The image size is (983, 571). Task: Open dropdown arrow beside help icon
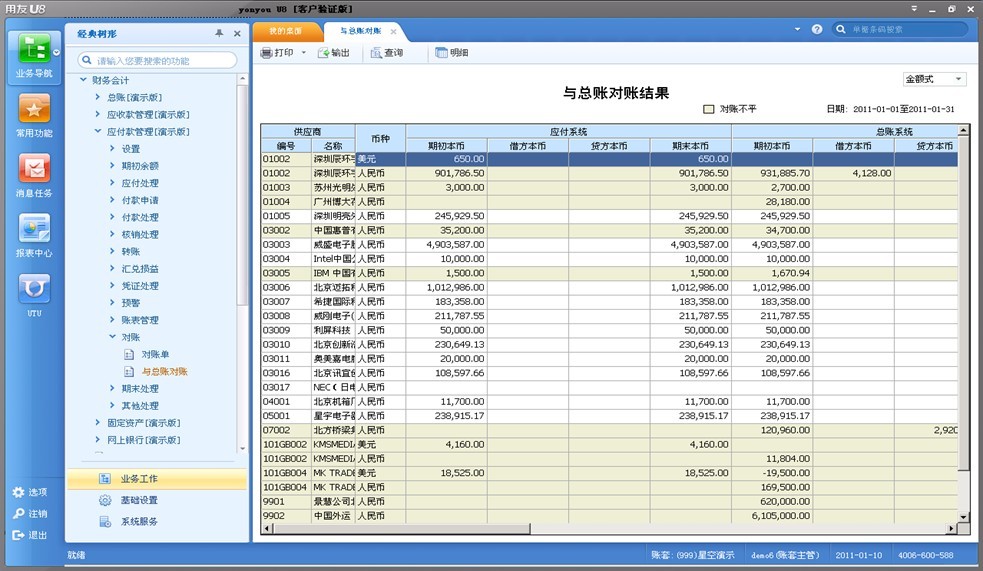pos(797,29)
